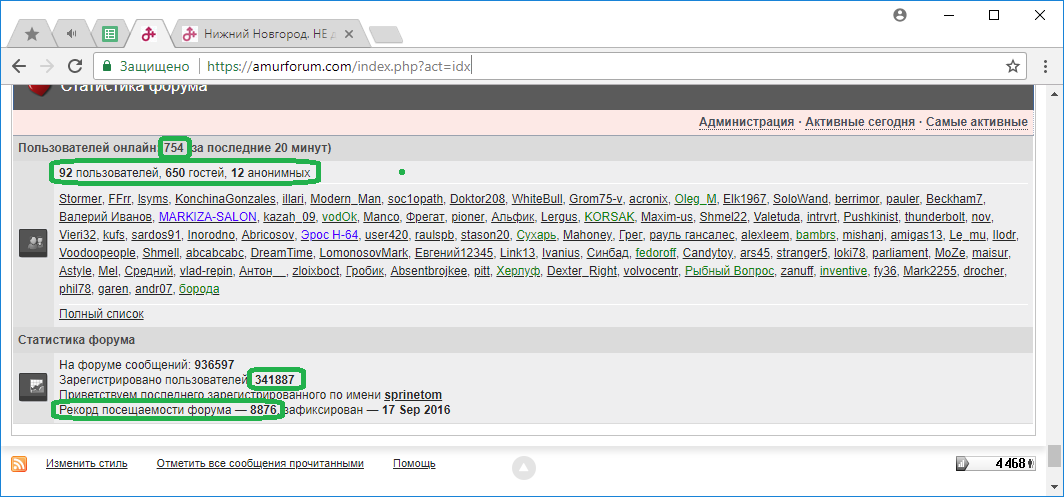Screen dimensions: 1064x497
Task: Bookmark this page with the star icon
Action: coord(1012,66)
